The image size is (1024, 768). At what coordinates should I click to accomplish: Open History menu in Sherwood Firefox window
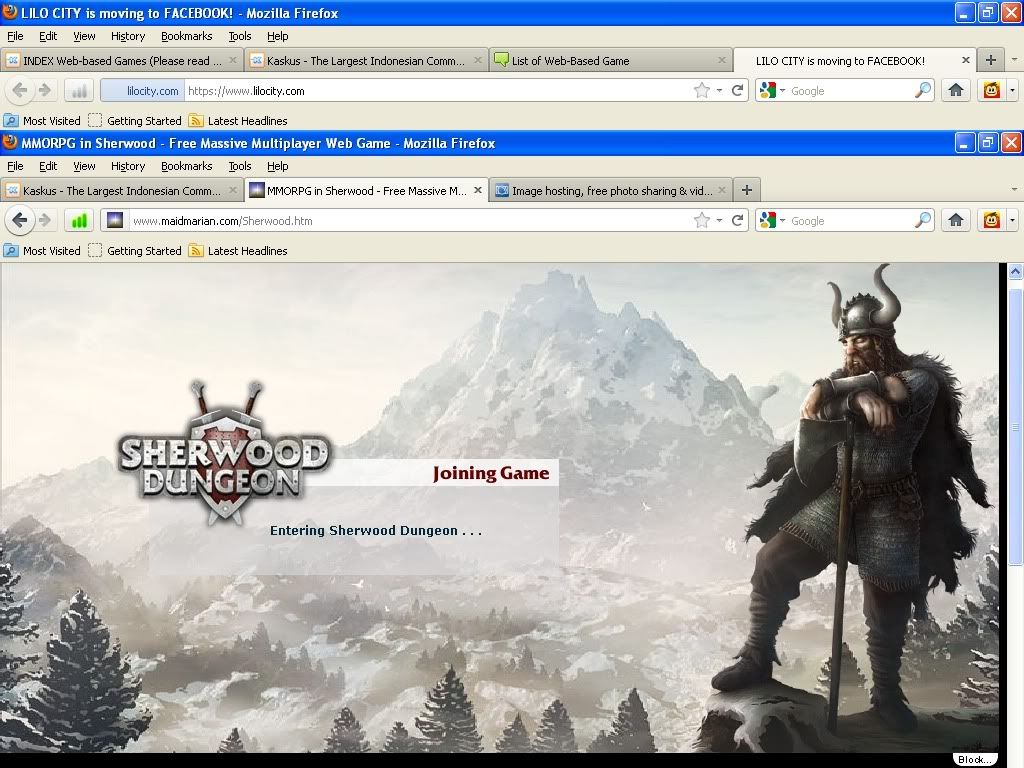click(128, 166)
